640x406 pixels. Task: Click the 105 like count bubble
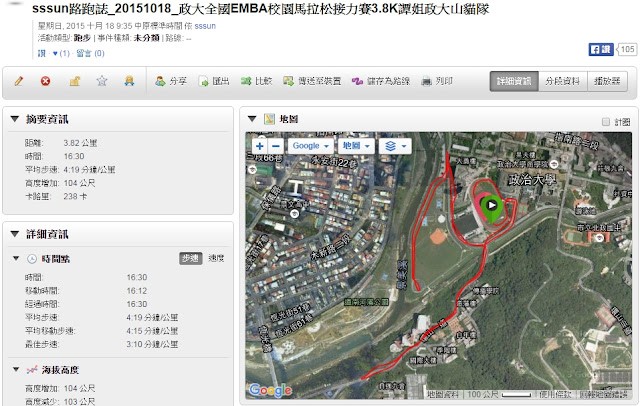pos(627,49)
